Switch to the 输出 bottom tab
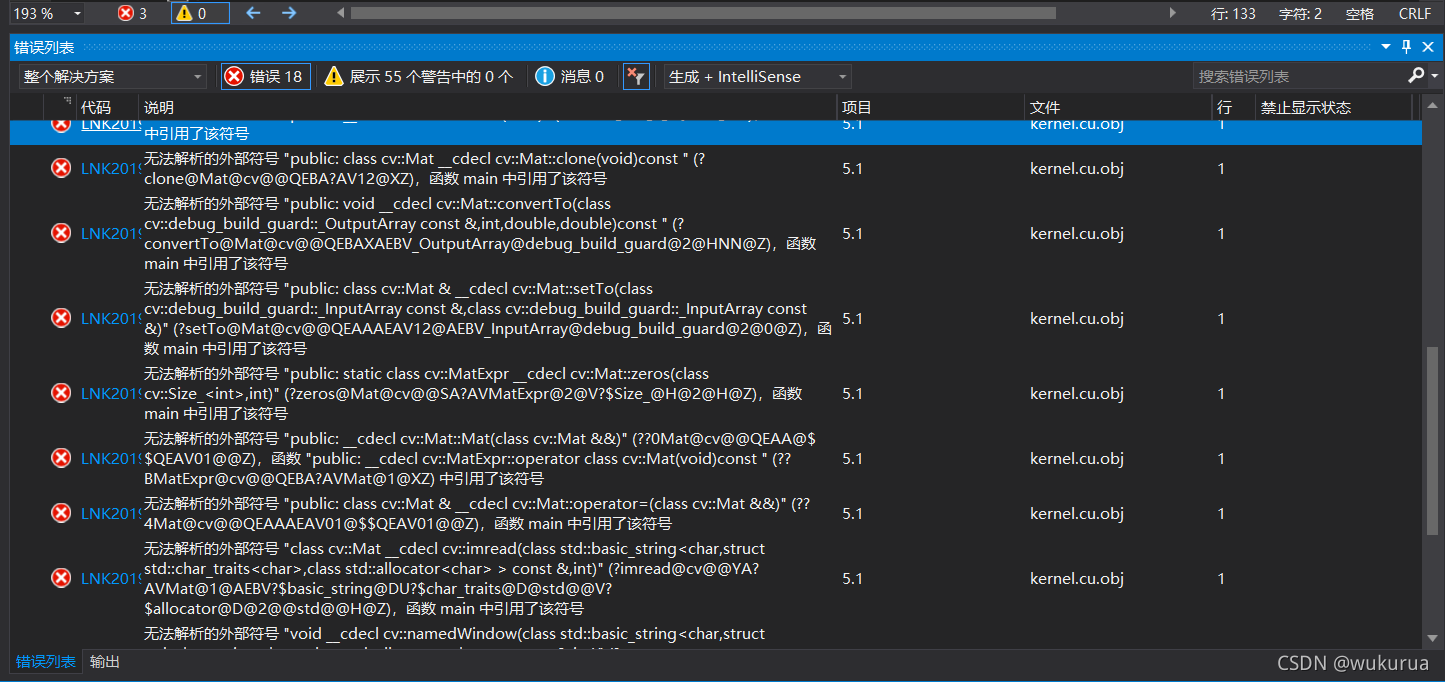Viewport: 1445px width, 682px height. 105,662
